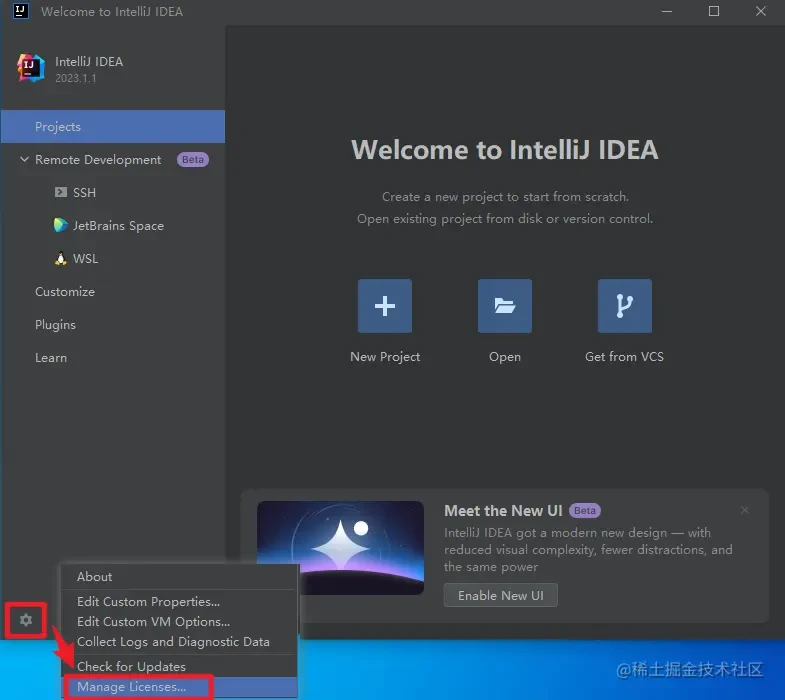785x700 pixels.
Task: Click the New Project plus icon
Action: tap(385, 306)
